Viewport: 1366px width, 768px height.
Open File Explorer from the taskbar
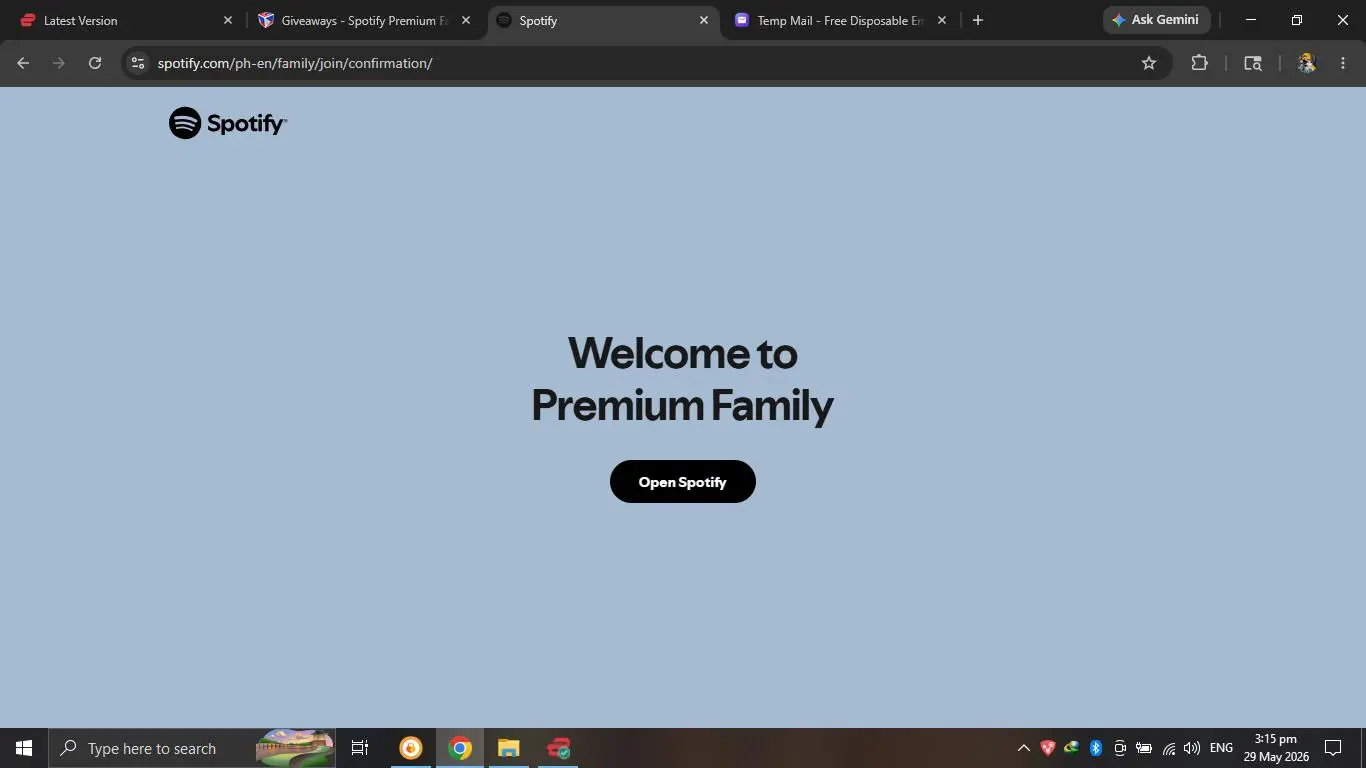coord(509,748)
